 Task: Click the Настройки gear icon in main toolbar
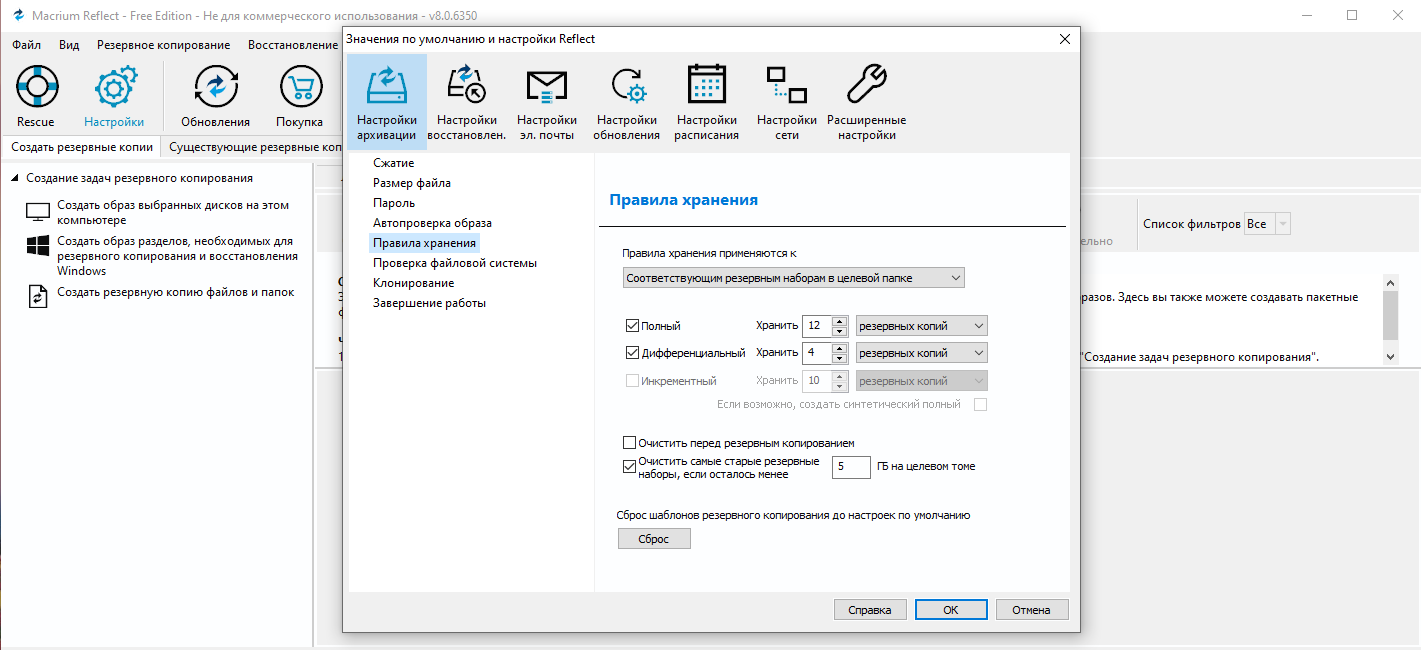pos(114,87)
